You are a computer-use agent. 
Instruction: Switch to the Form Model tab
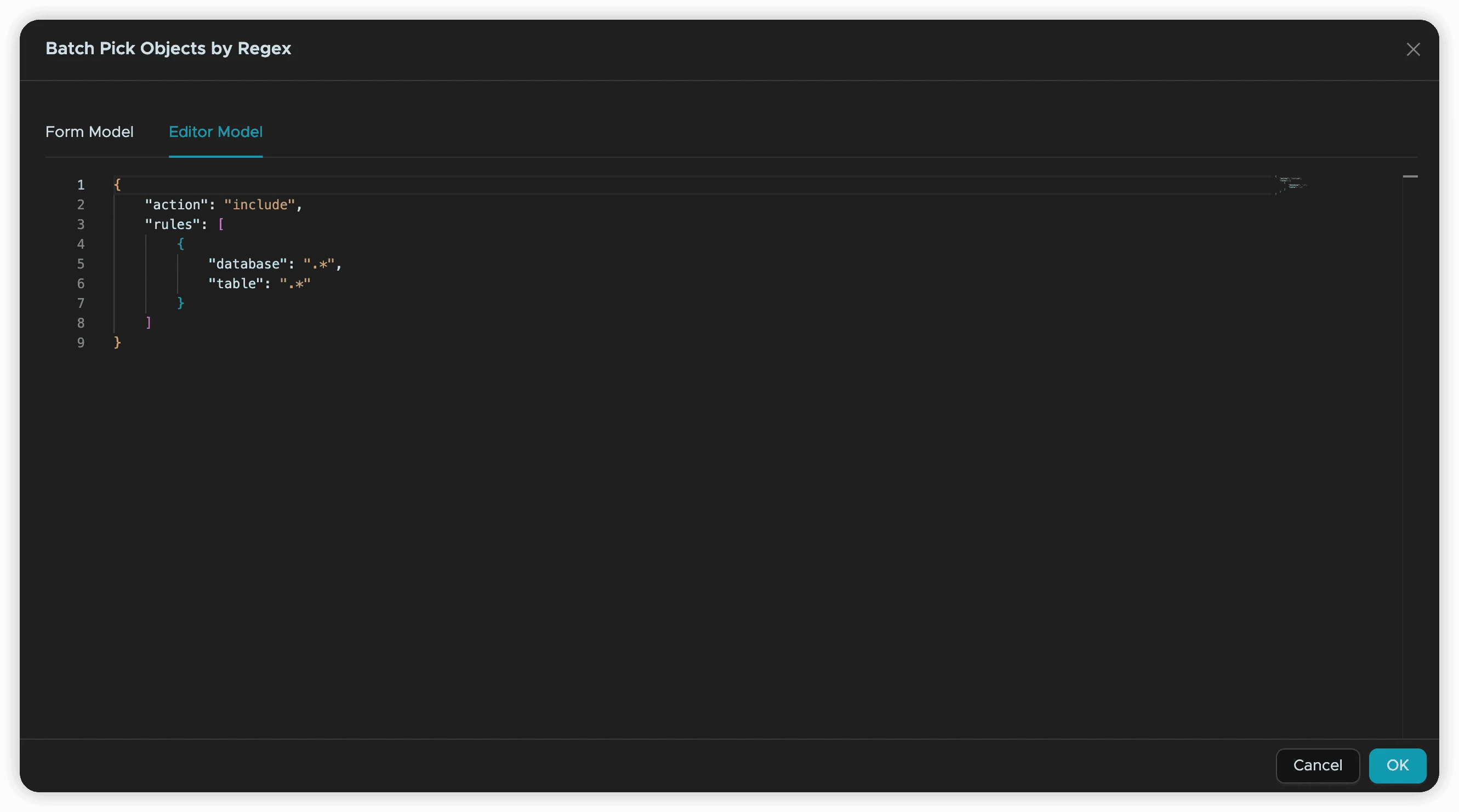coord(89,132)
